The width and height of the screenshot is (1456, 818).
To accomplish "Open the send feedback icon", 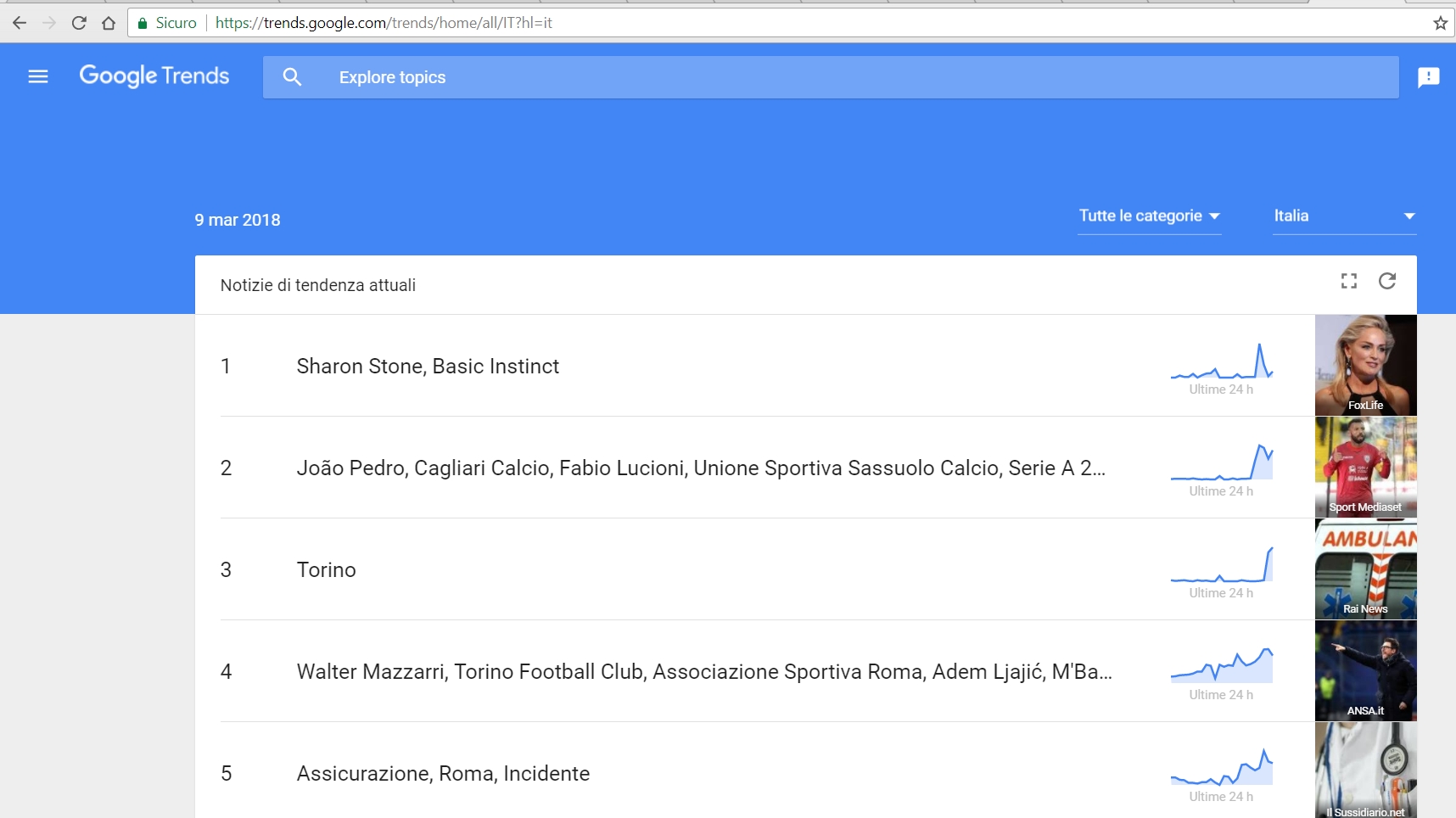I will click(x=1429, y=77).
